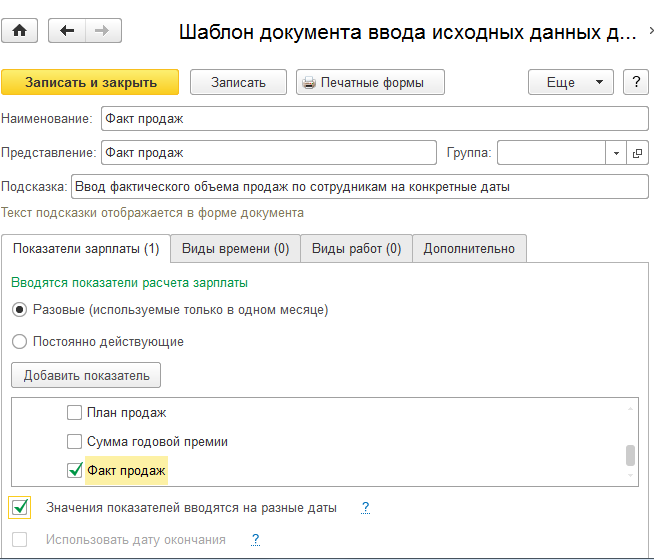Click help mark beside Использовать дату окончания
Screen dimensions: 654x560
pos(256,540)
